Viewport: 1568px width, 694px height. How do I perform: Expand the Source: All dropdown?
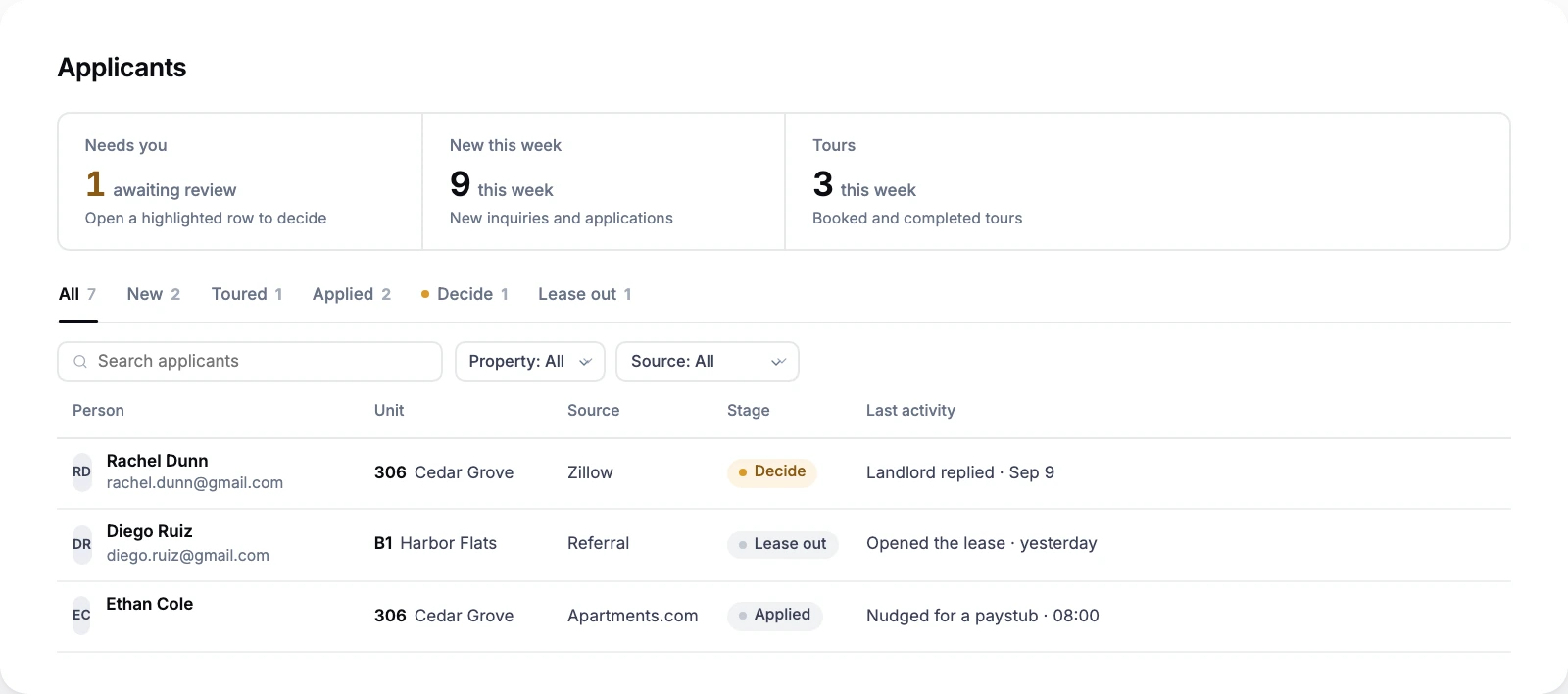(x=708, y=362)
